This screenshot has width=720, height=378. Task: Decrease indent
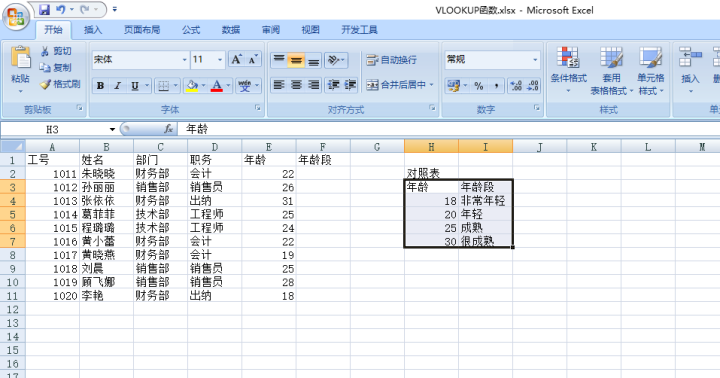point(333,85)
